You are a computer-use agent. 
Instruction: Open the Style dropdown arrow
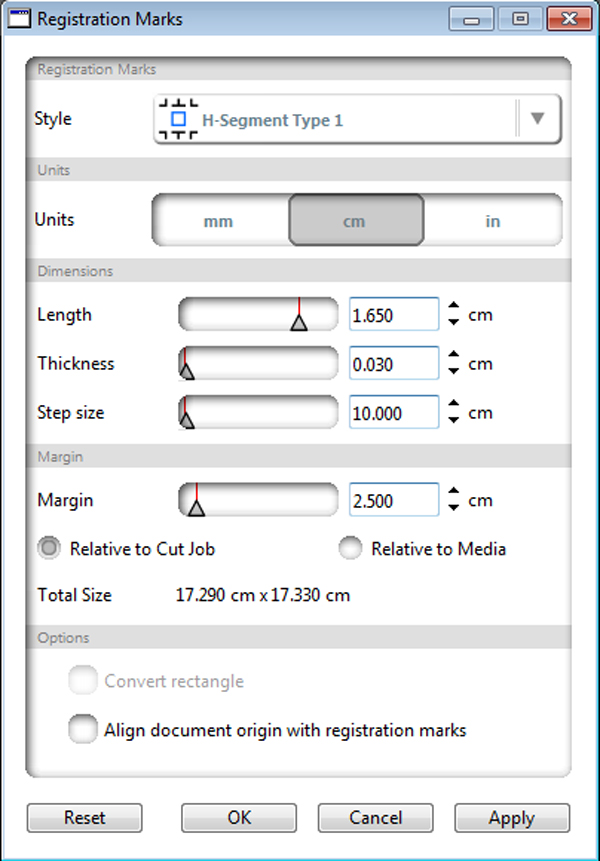pos(537,119)
